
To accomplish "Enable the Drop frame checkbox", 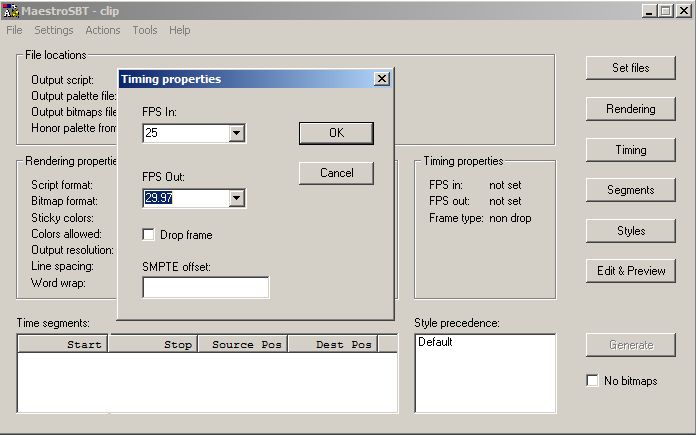I will coord(149,235).
